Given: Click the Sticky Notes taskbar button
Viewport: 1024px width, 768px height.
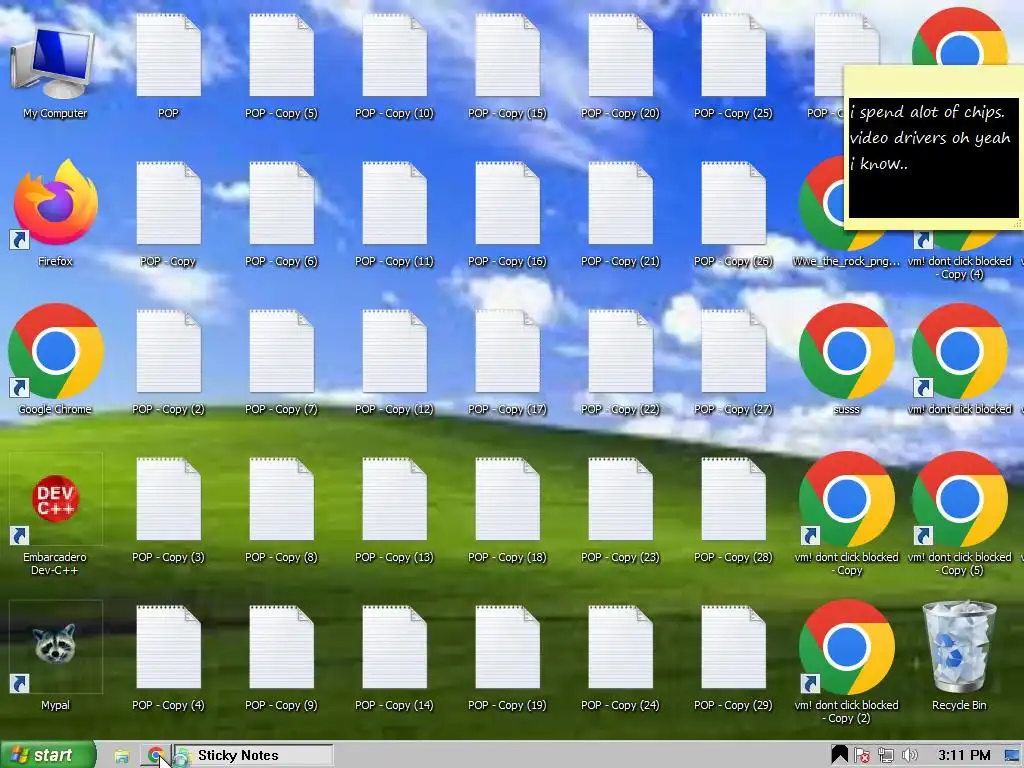Looking at the screenshot, I should (x=252, y=756).
